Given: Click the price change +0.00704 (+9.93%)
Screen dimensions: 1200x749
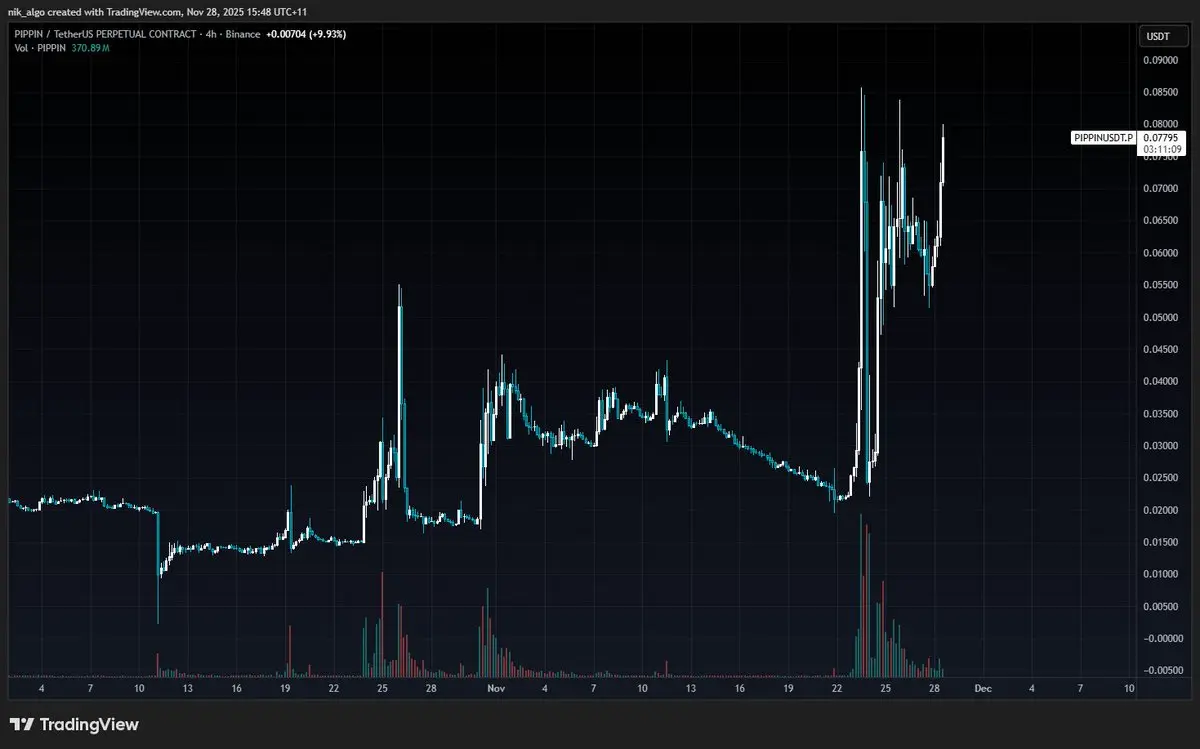Looking at the screenshot, I should pos(305,34).
